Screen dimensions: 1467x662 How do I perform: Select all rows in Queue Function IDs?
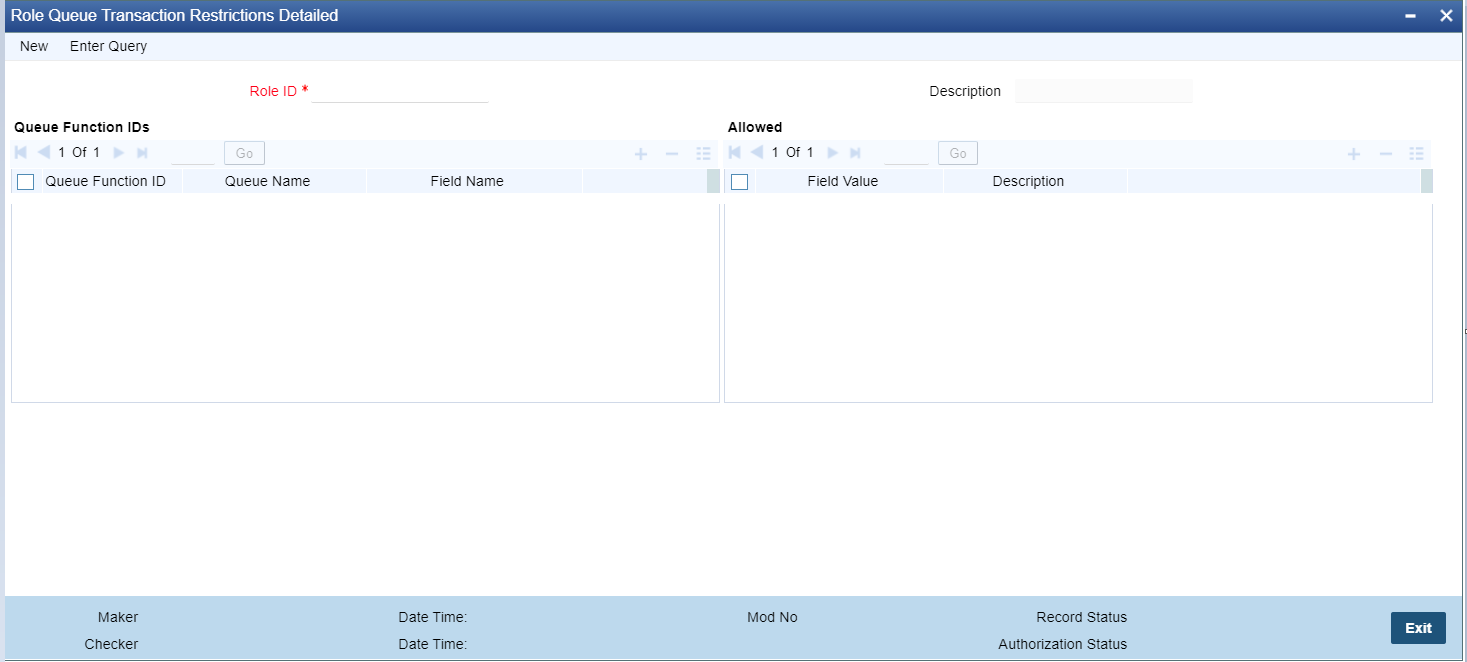[26, 182]
